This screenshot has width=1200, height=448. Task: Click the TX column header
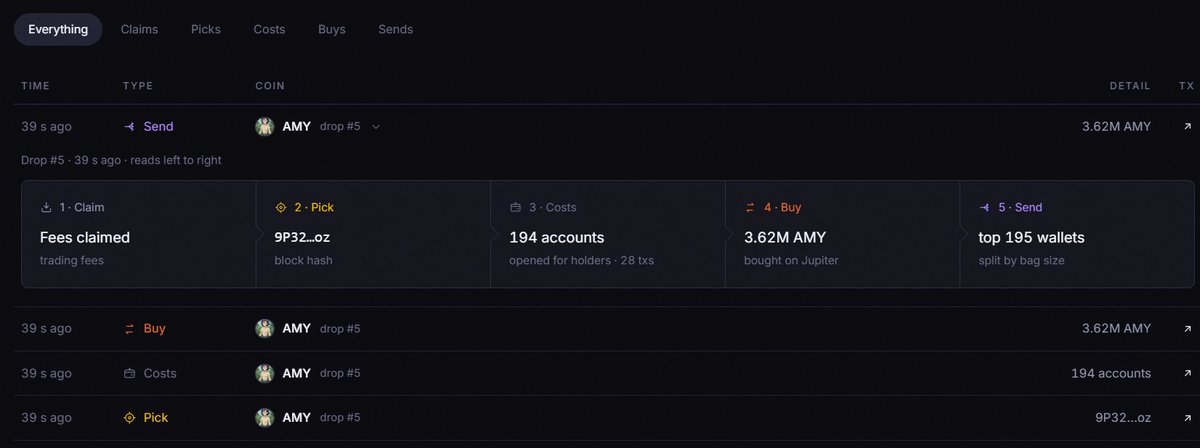pyautogui.click(x=1187, y=87)
